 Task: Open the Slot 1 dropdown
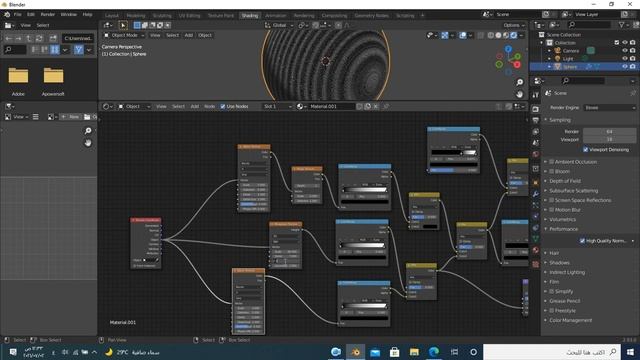(x=277, y=107)
